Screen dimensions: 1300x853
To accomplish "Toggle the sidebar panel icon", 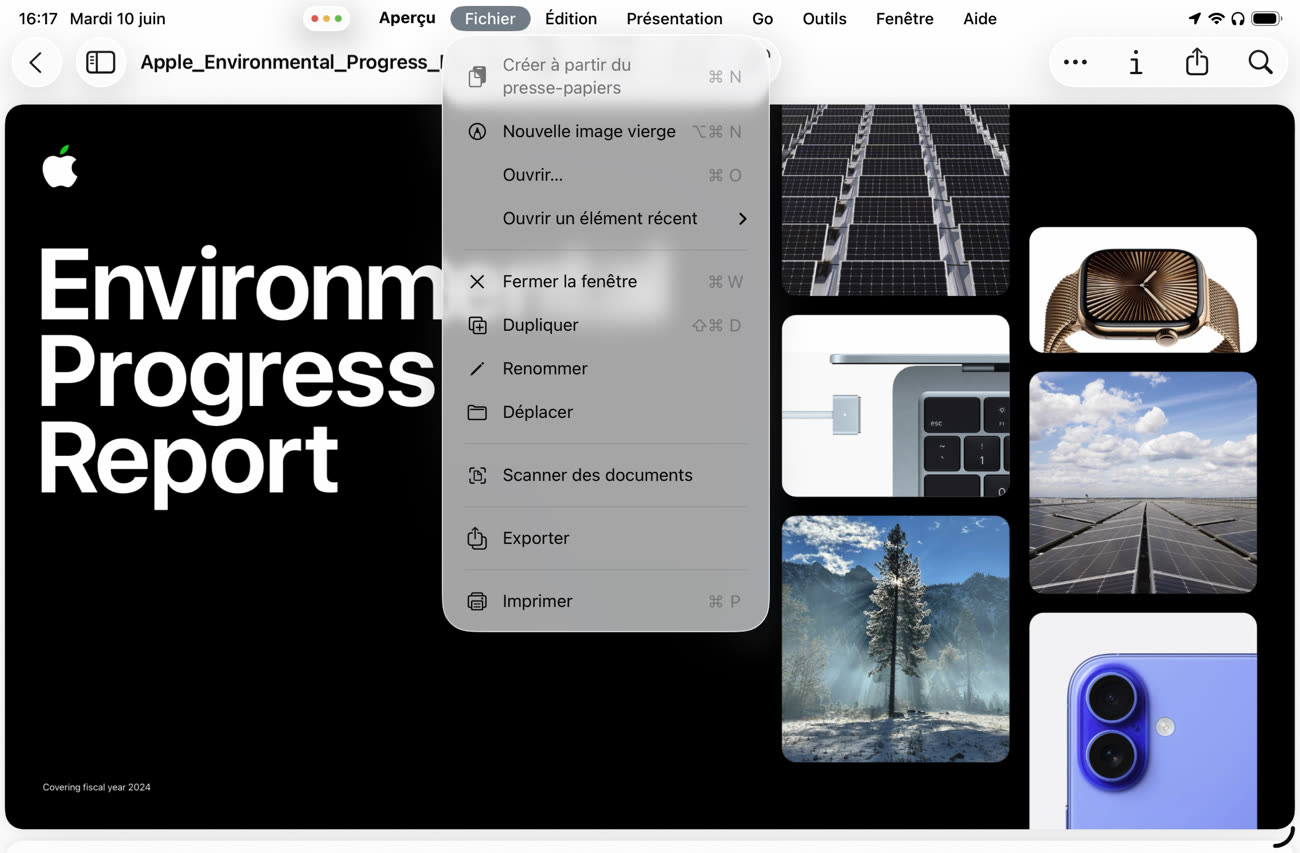I will pos(100,62).
